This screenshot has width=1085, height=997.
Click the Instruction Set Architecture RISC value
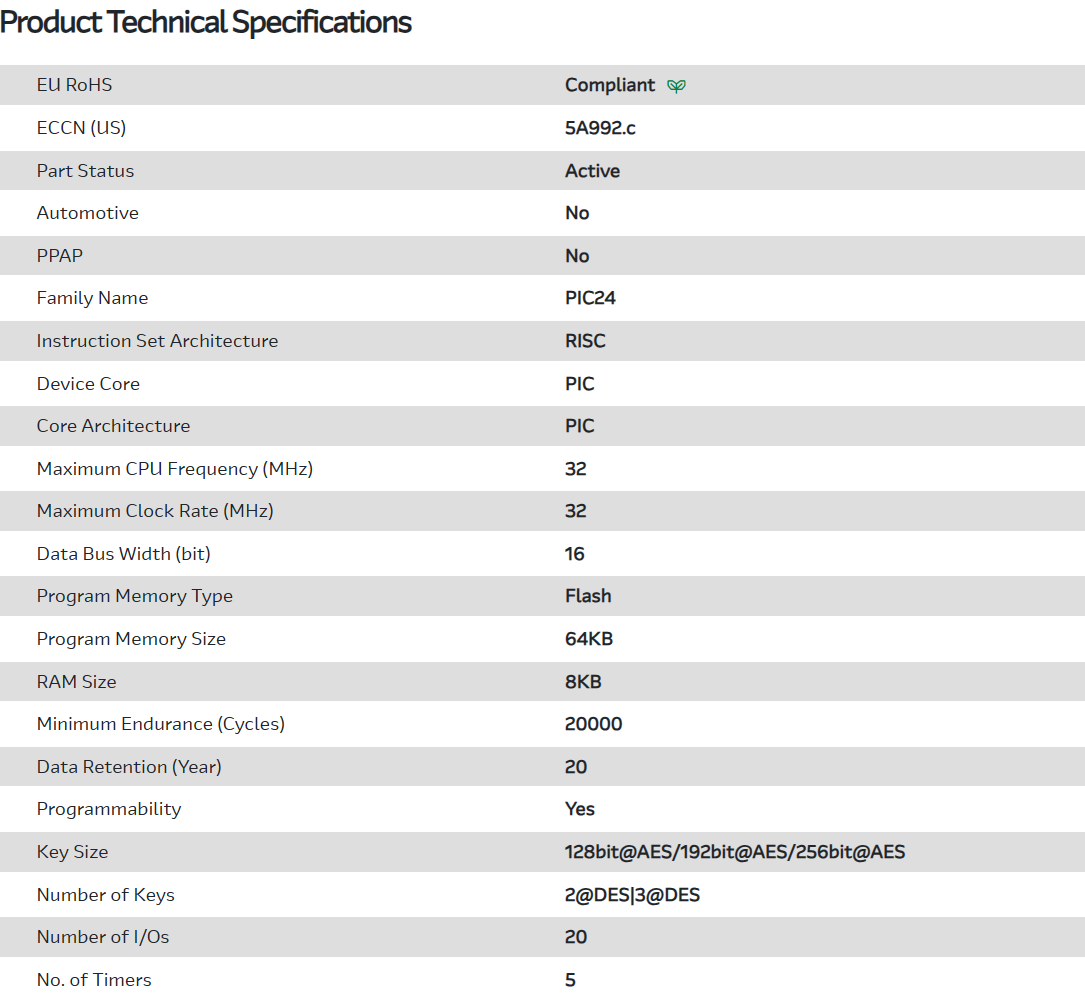click(x=585, y=341)
